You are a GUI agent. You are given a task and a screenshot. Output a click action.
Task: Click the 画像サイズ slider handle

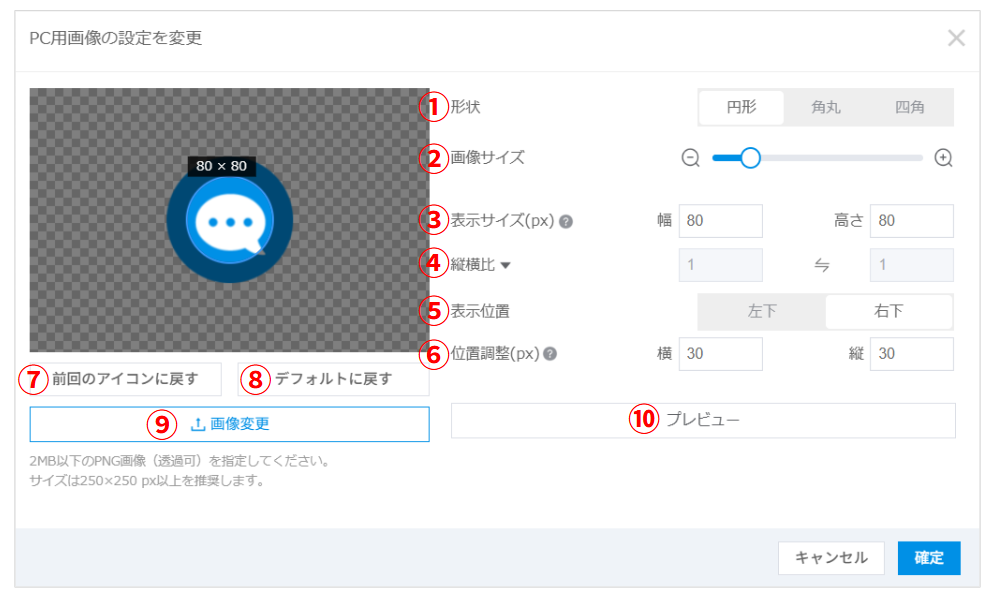(x=750, y=158)
